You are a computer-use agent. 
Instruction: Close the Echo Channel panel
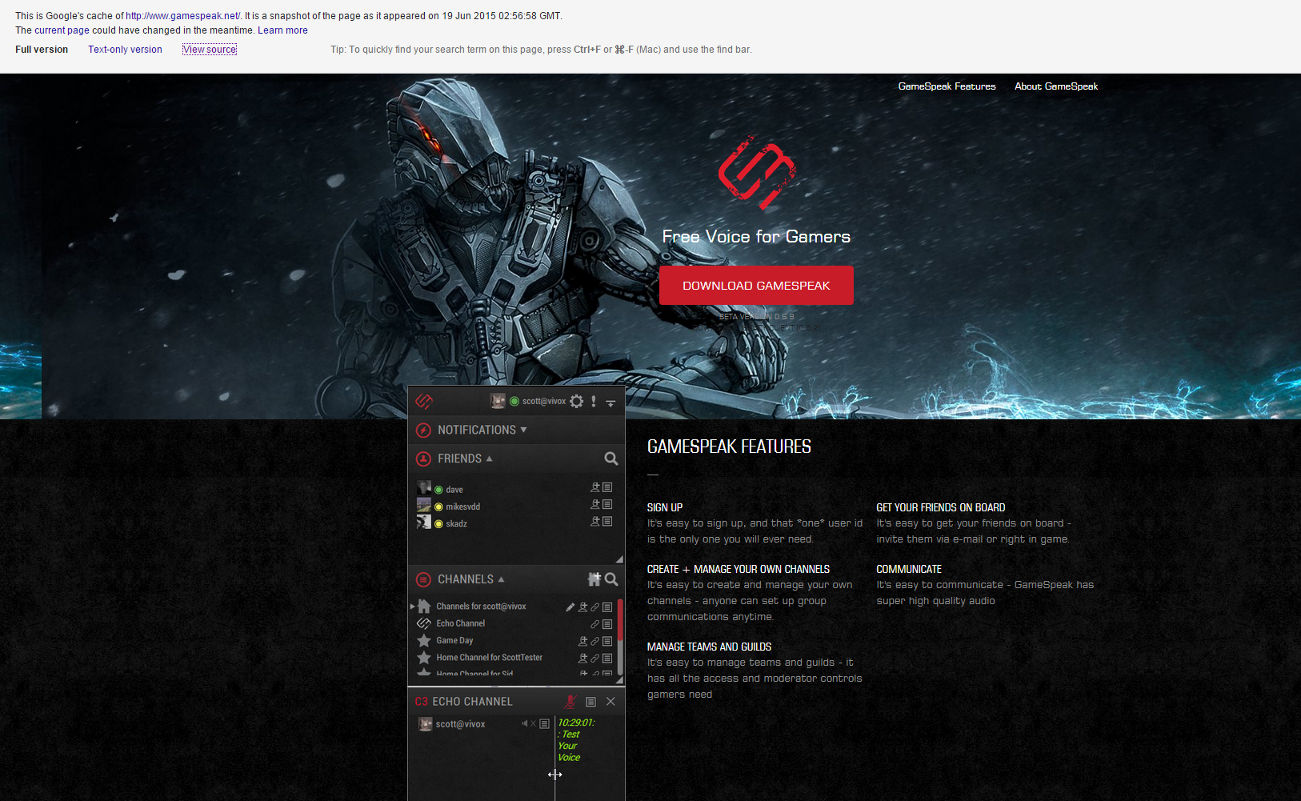[611, 702]
